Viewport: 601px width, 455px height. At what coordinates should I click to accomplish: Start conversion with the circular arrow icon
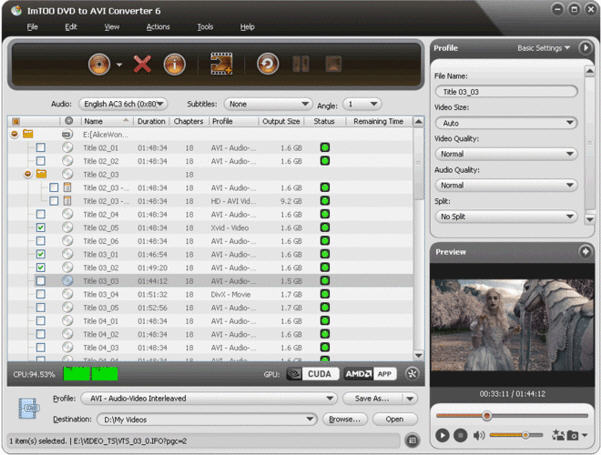point(267,65)
